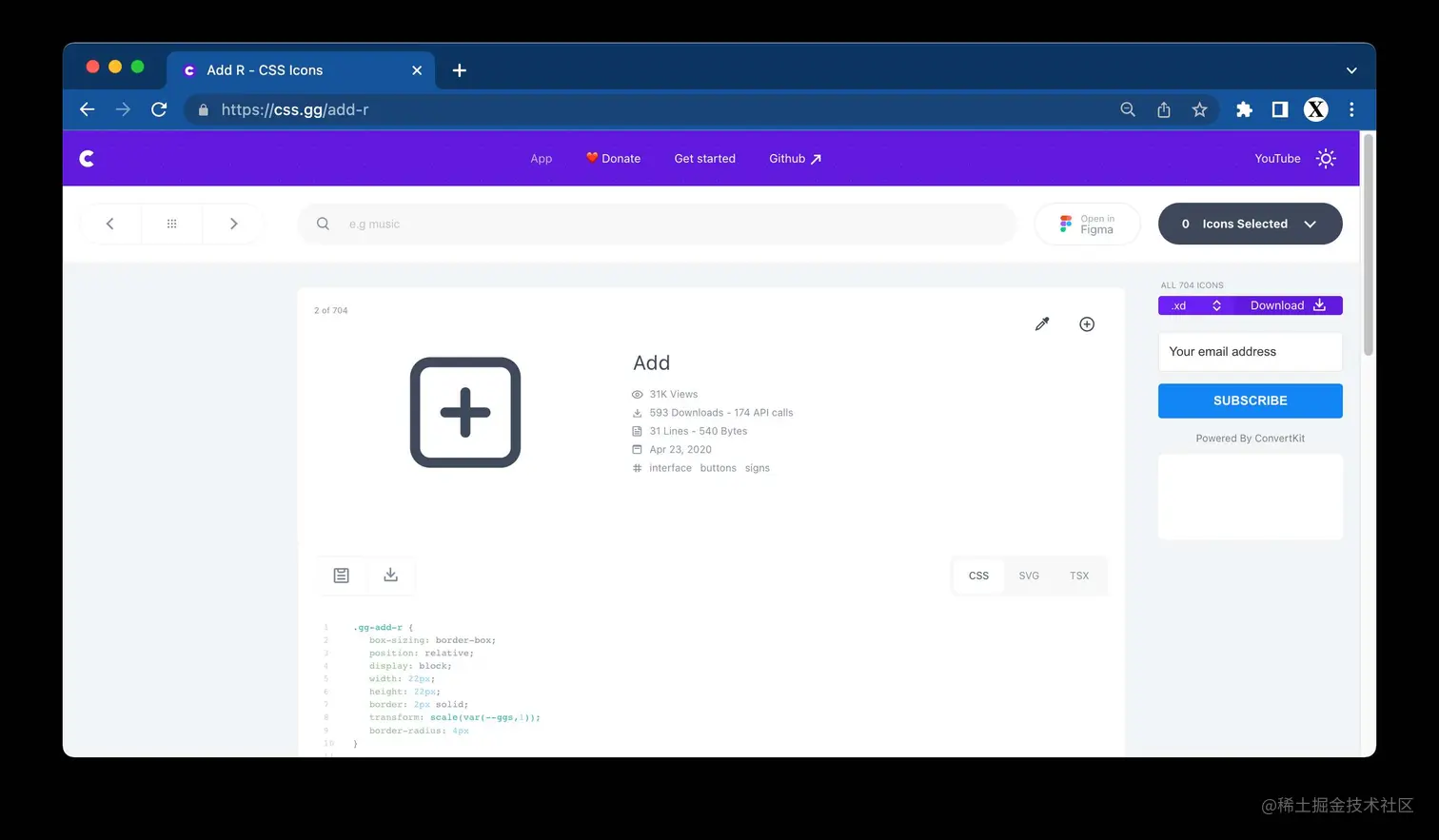
Task: Copy the CSS code using clipboard icon
Action: tap(341, 575)
